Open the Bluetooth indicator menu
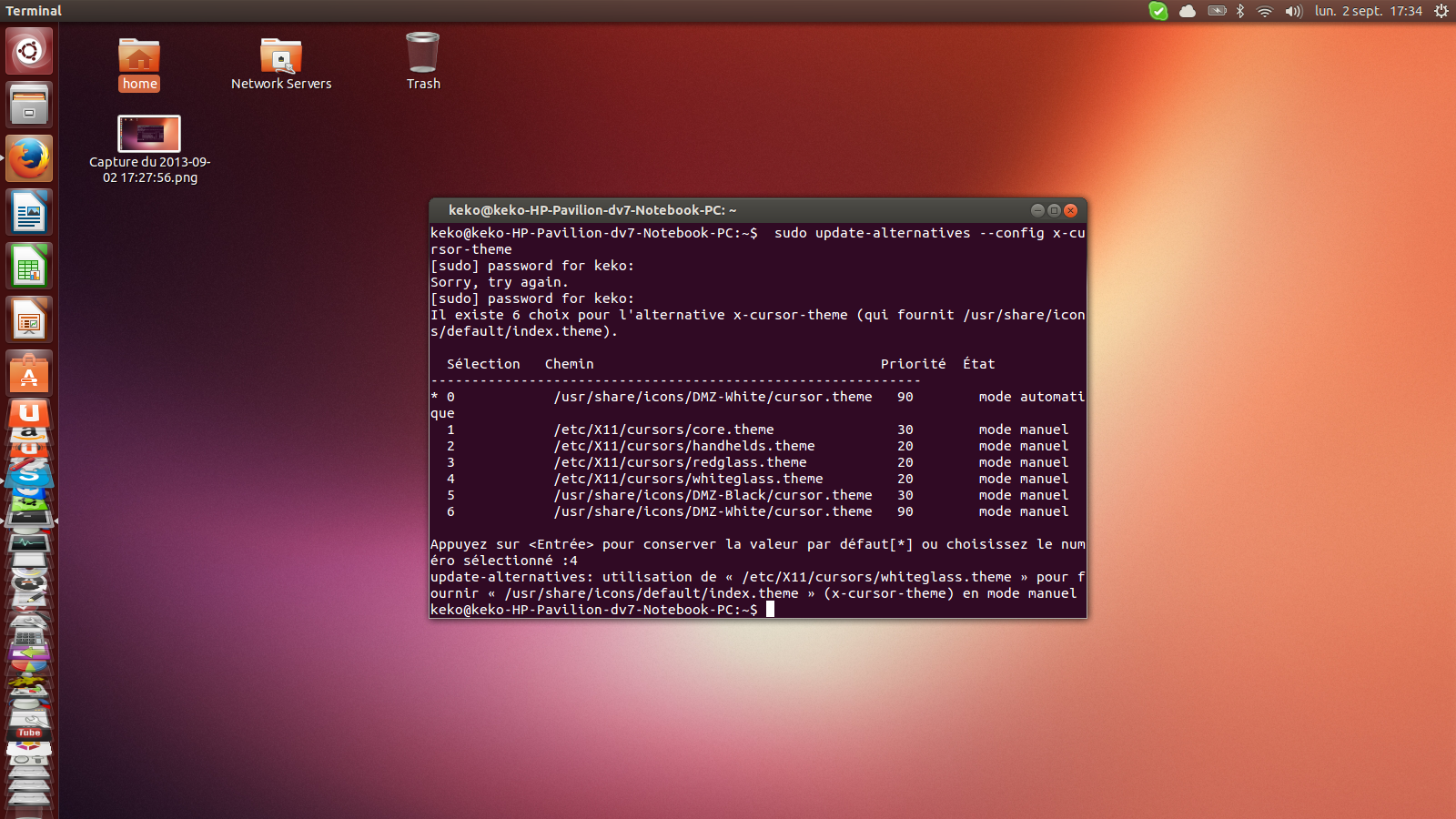 click(1240, 11)
